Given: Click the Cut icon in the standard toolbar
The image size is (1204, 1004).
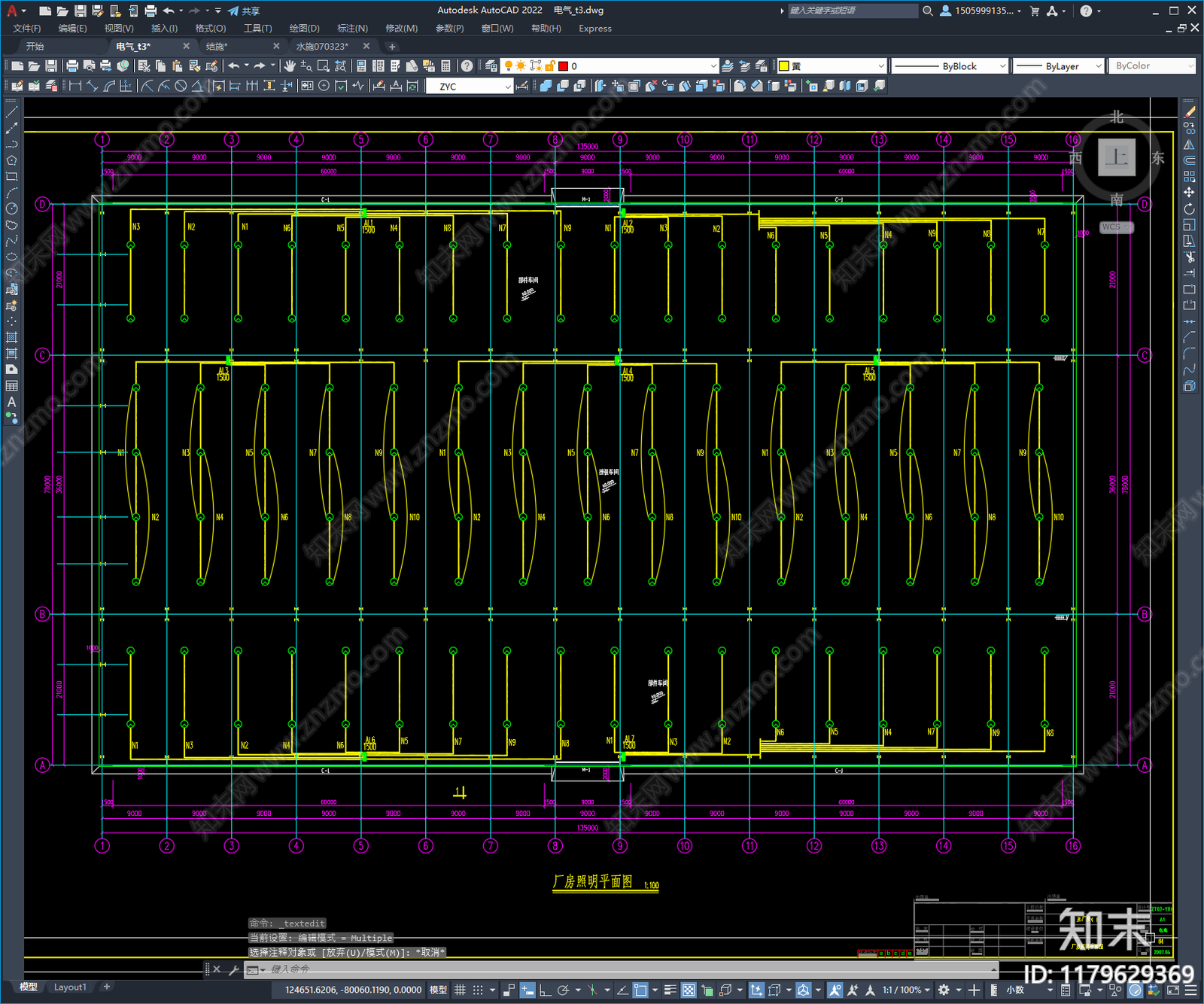Looking at the screenshot, I should 144,66.
